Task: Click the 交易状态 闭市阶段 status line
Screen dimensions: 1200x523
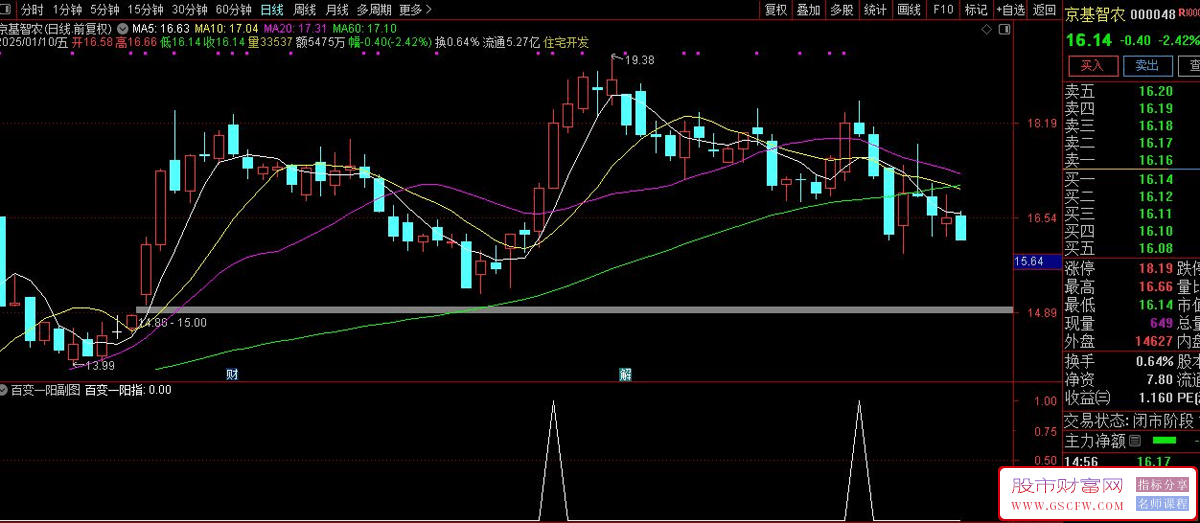Action: coord(1129,420)
